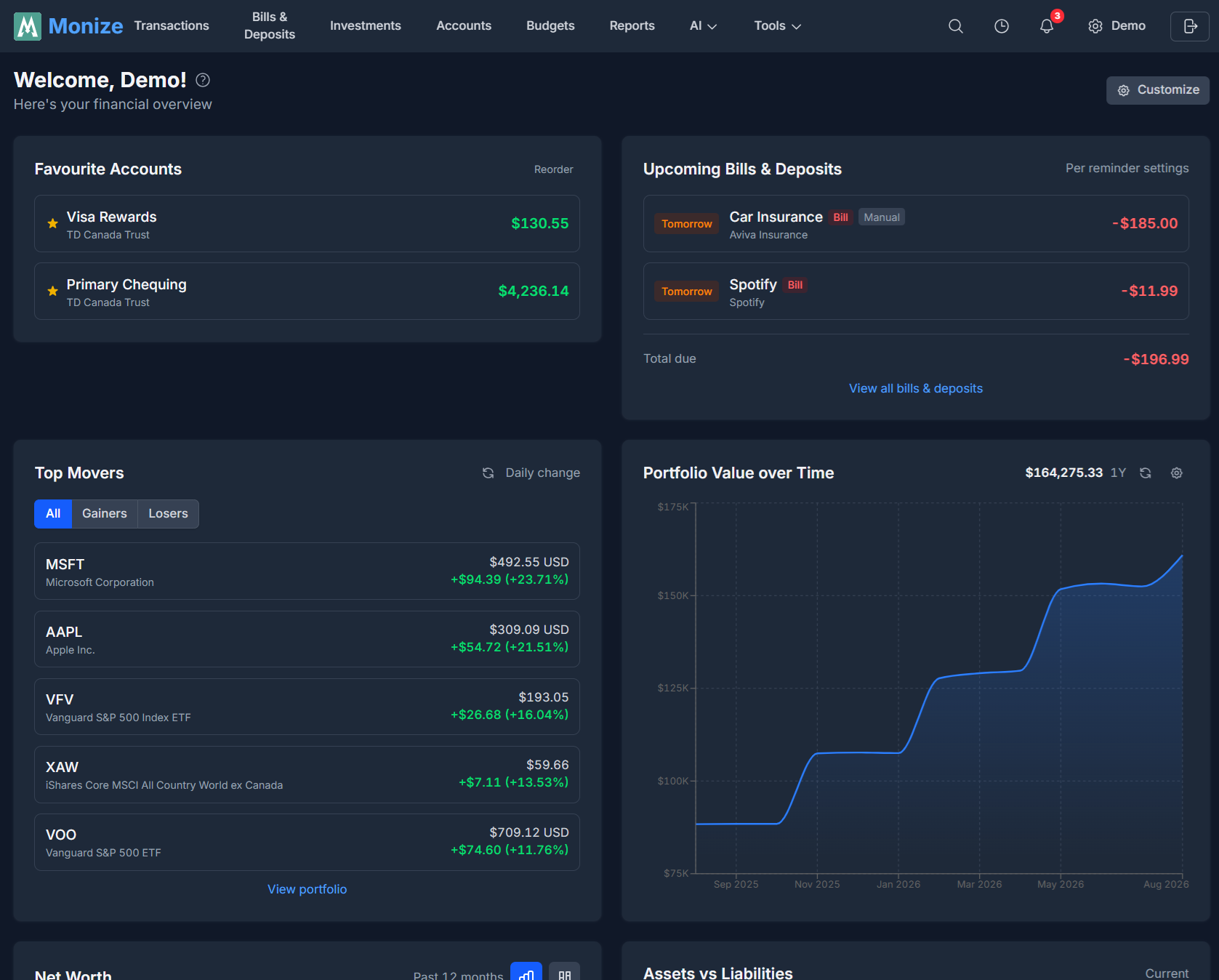Click the $4,236.14 balance
Screen dimensions: 1219x980
pos(534,292)
